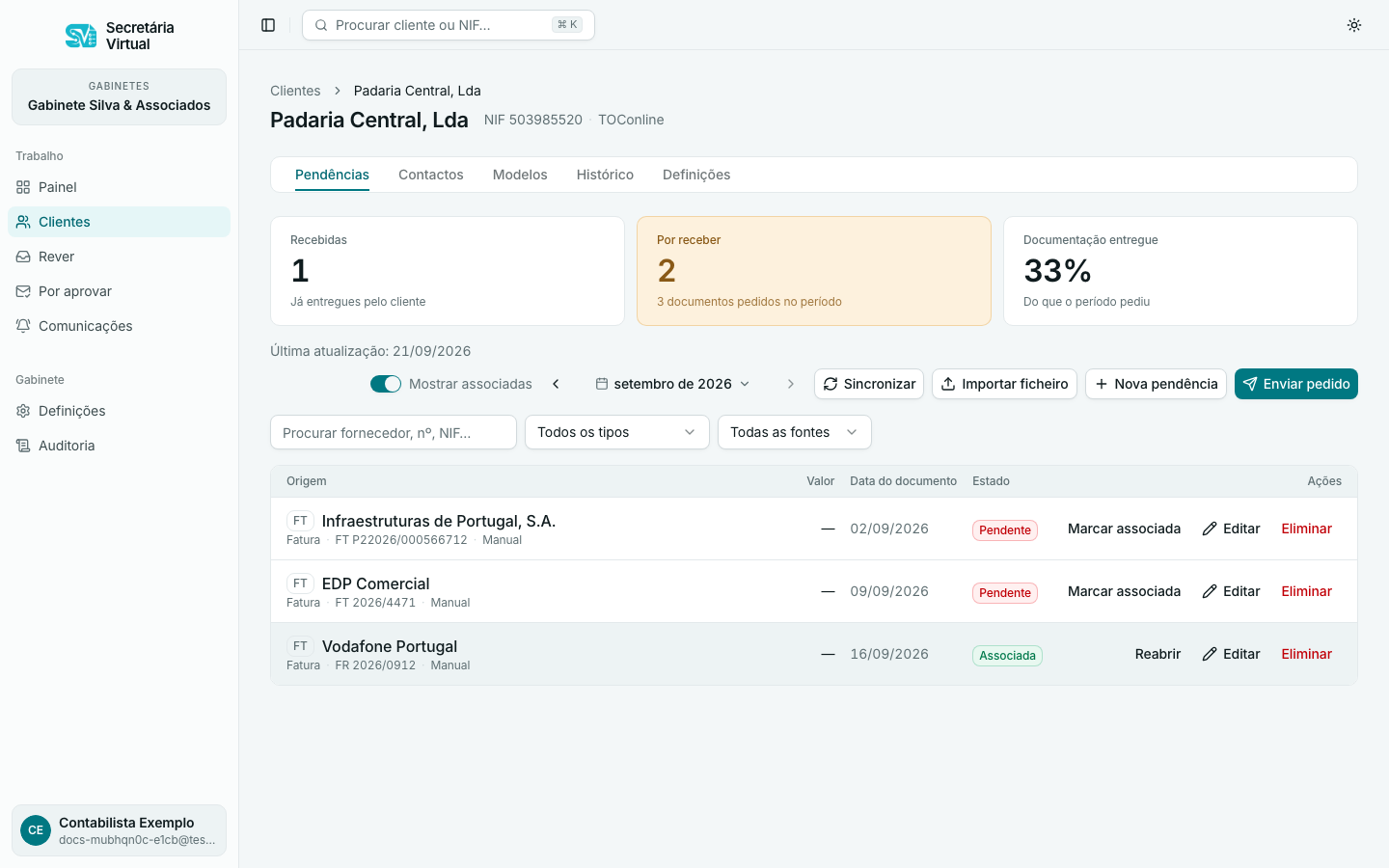Click the Secretária Virtual logo
Screen dimensions: 1389x868
click(120, 36)
